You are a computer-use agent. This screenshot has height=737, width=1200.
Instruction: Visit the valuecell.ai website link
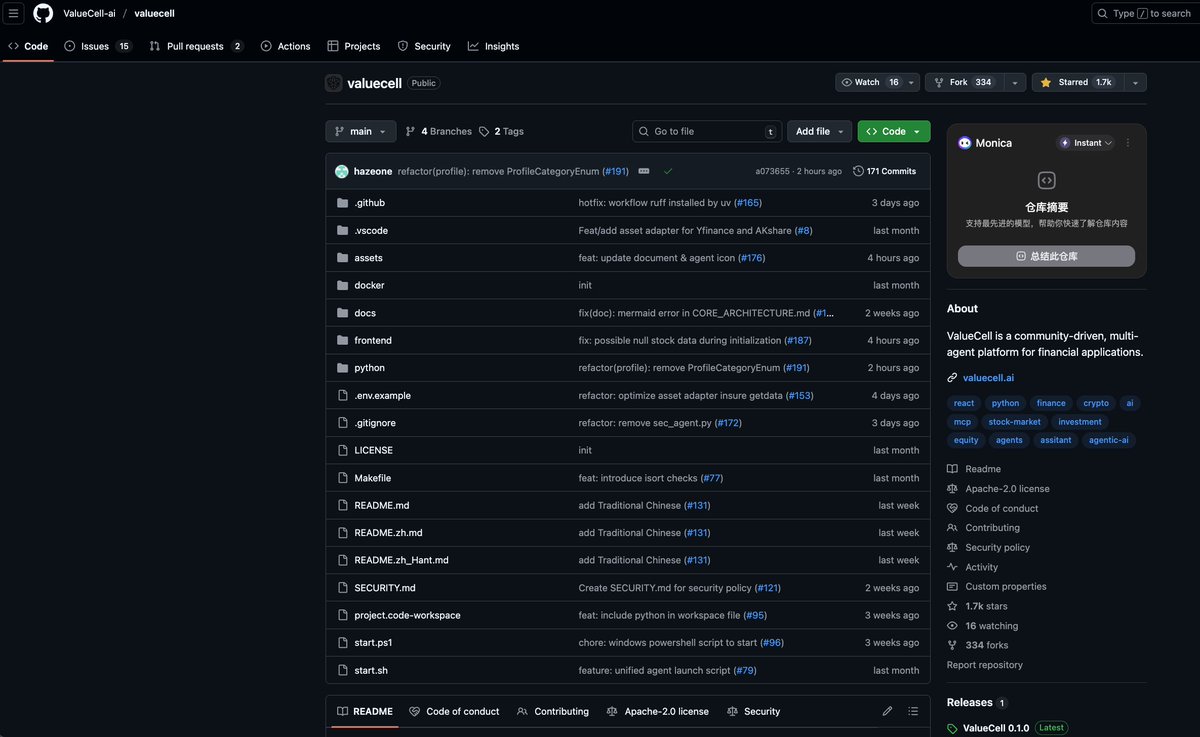pyautogui.click(x=987, y=377)
